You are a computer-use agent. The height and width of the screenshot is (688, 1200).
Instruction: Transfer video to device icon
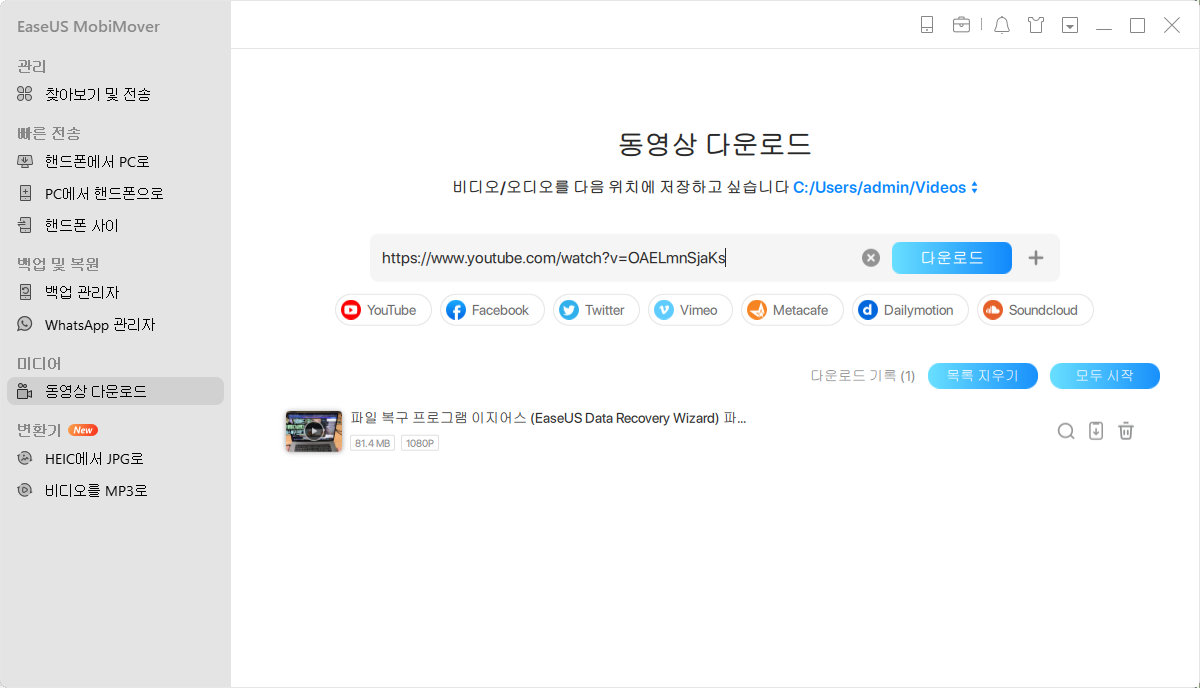coord(1096,431)
